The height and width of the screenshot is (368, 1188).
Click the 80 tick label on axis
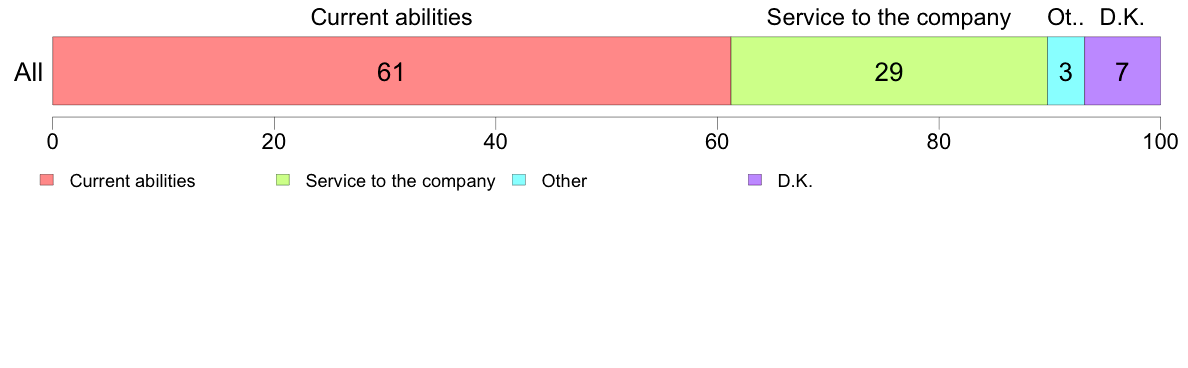(939, 141)
